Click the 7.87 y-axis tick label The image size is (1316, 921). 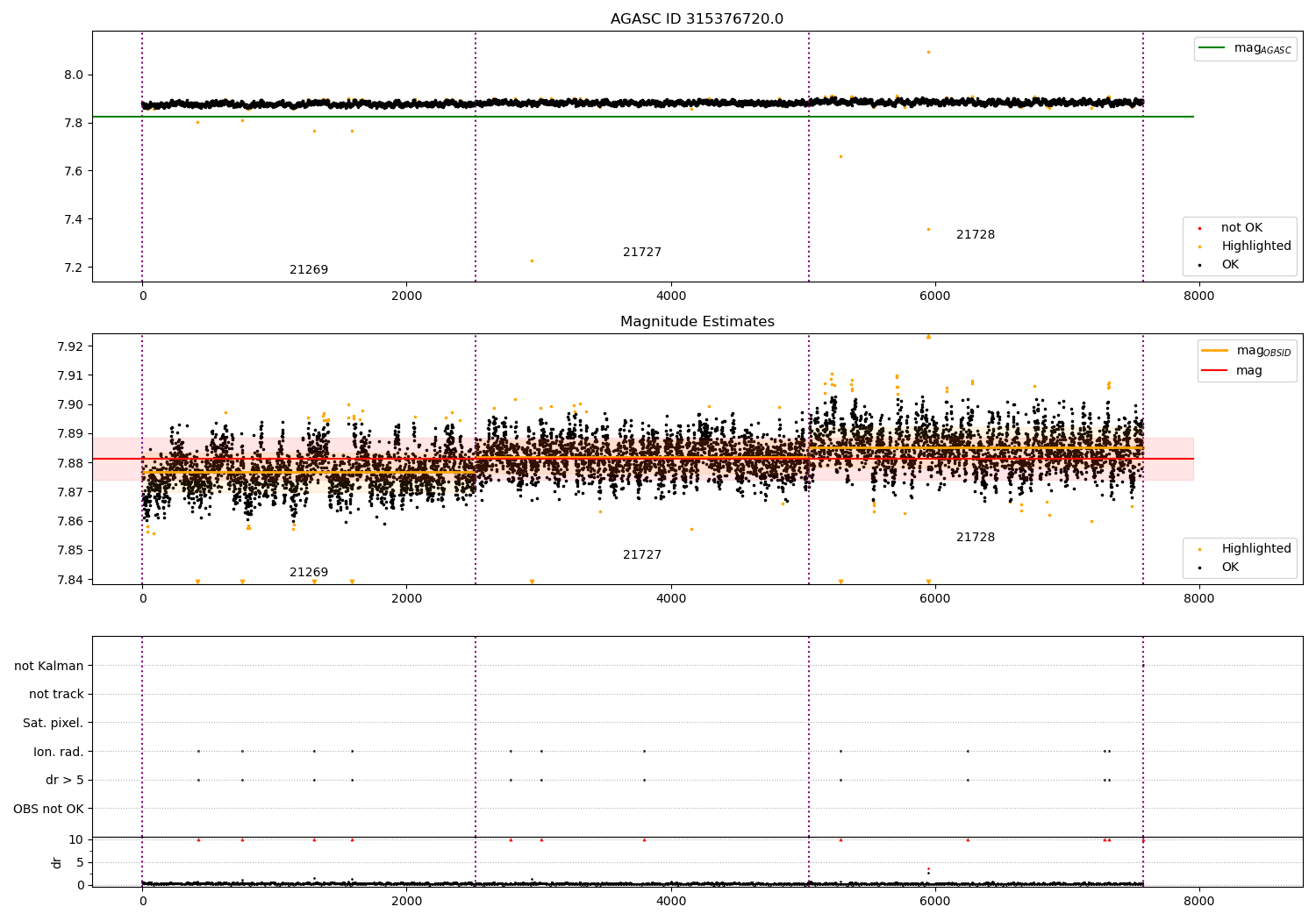[70, 493]
